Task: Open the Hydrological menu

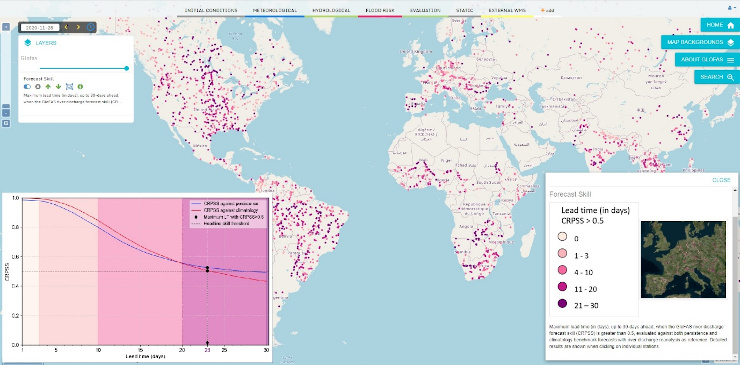Action: pos(331,10)
